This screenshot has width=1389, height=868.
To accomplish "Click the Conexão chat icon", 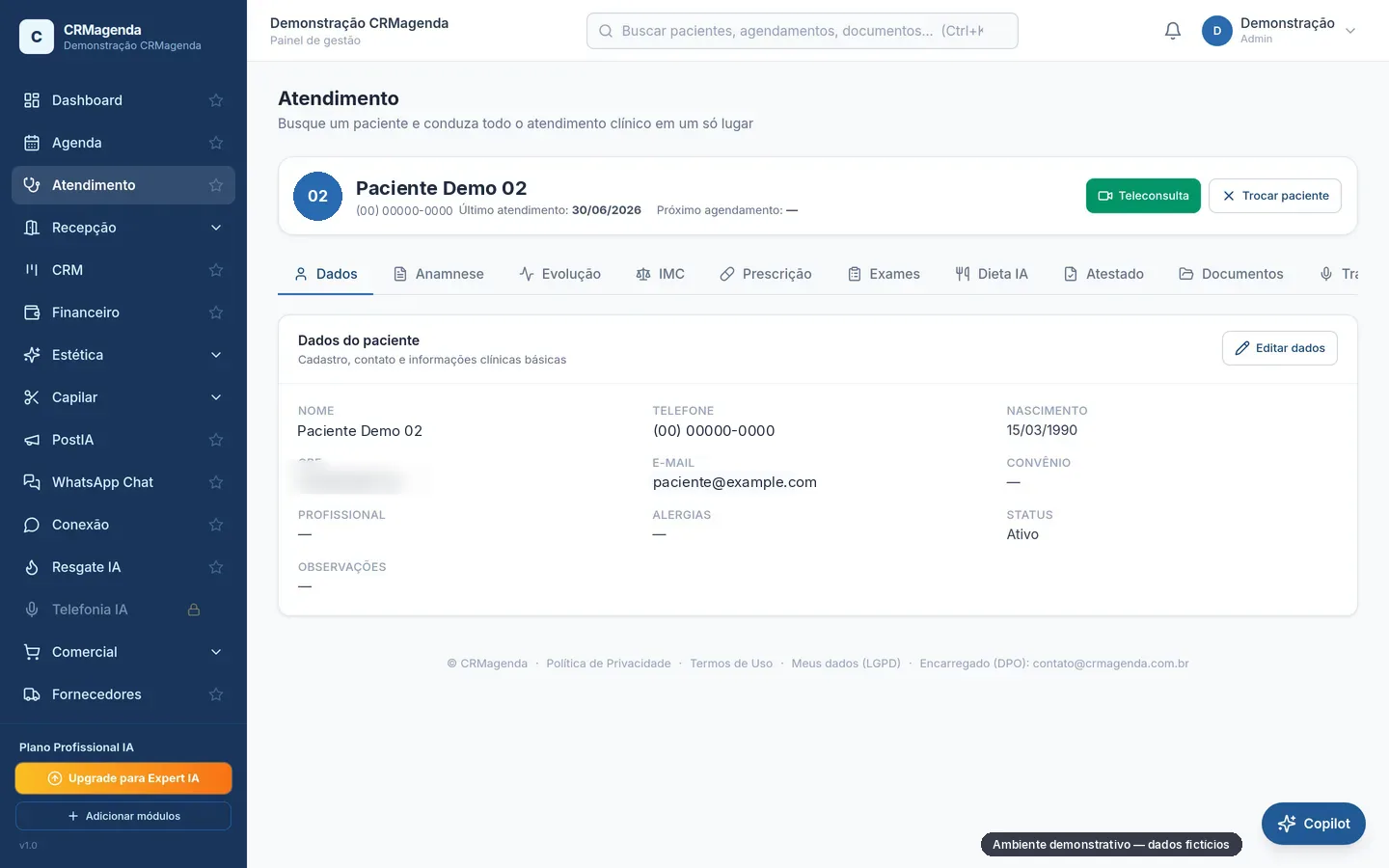I will pos(32,525).
